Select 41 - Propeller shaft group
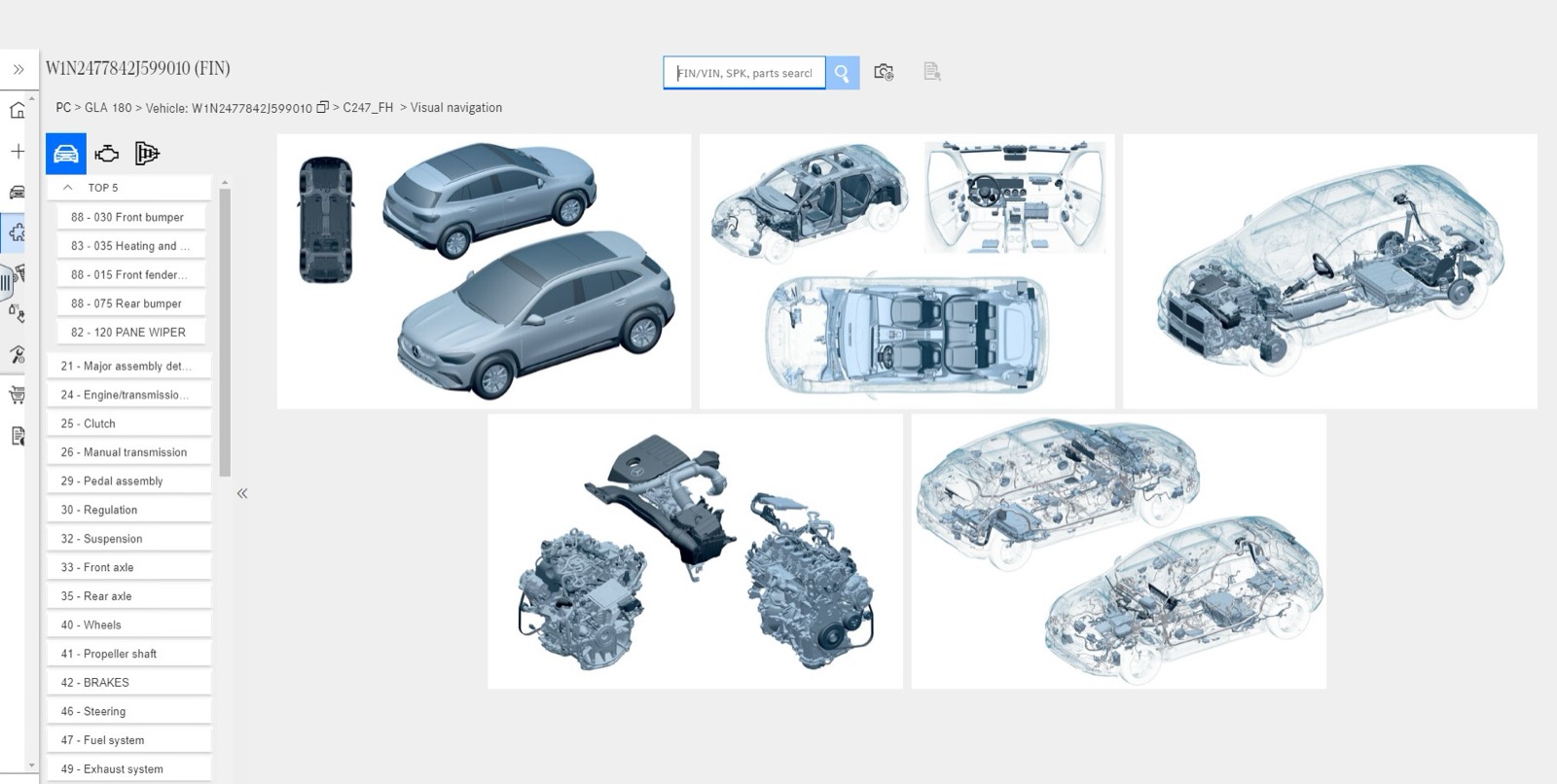The image size is (1557, 784). [x=129, y=654]
